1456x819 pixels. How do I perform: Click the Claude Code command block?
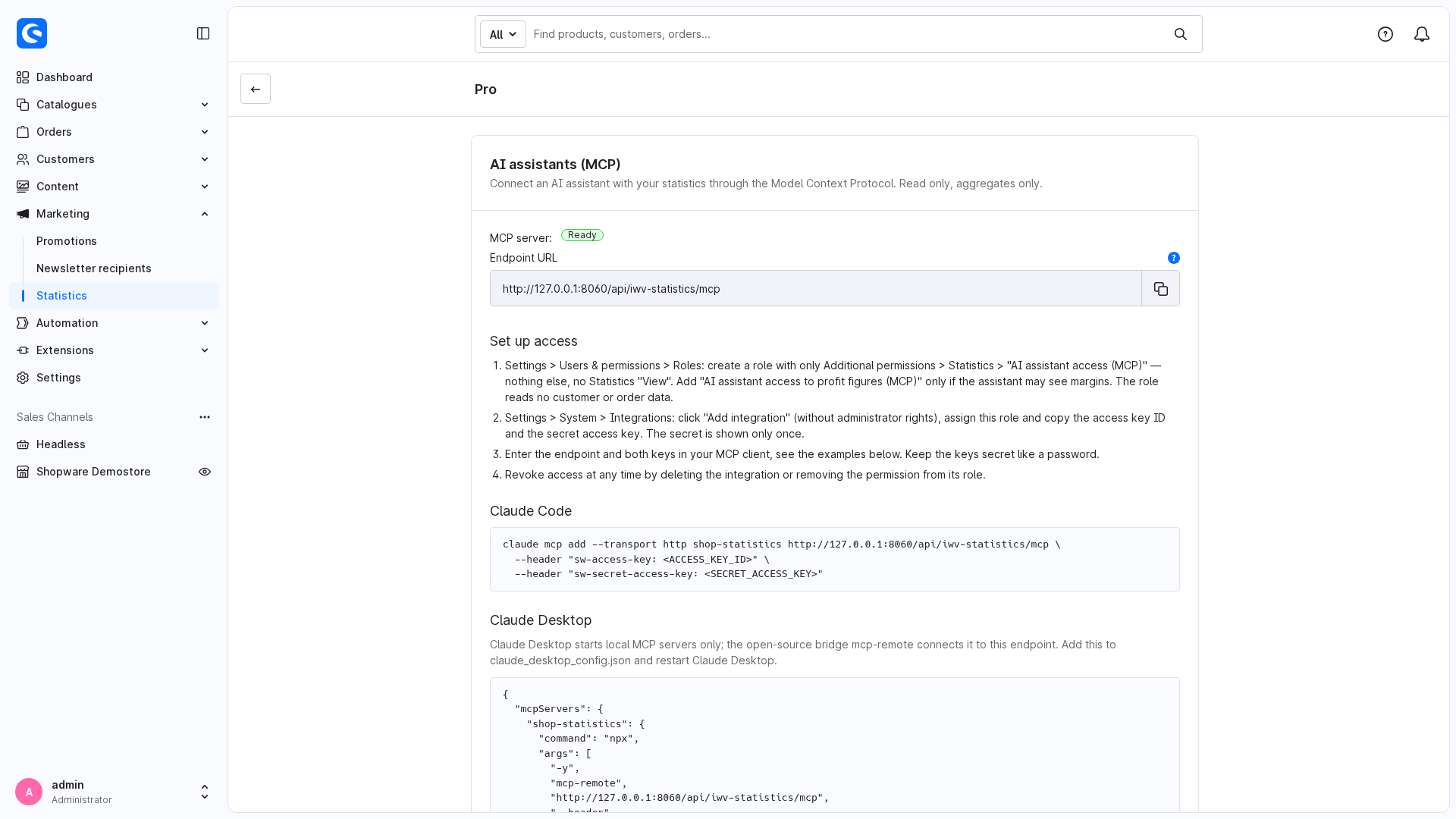tap(835, 559)
